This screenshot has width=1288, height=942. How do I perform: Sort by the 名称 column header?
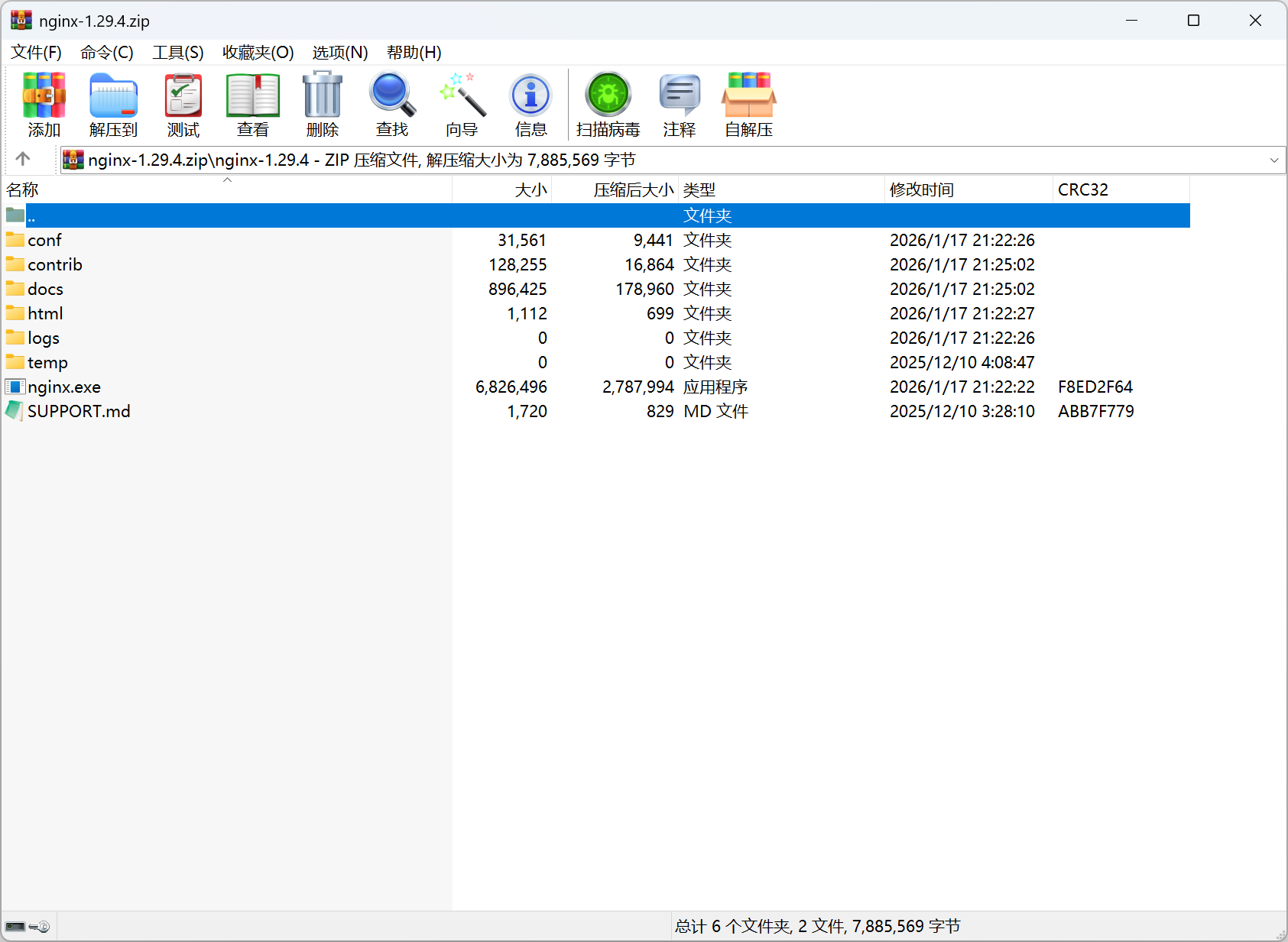tap(227, 189)
